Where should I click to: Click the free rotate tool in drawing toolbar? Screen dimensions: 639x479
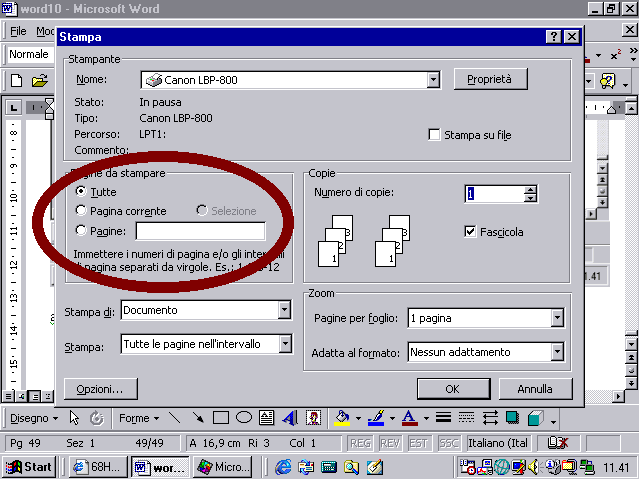97,418
